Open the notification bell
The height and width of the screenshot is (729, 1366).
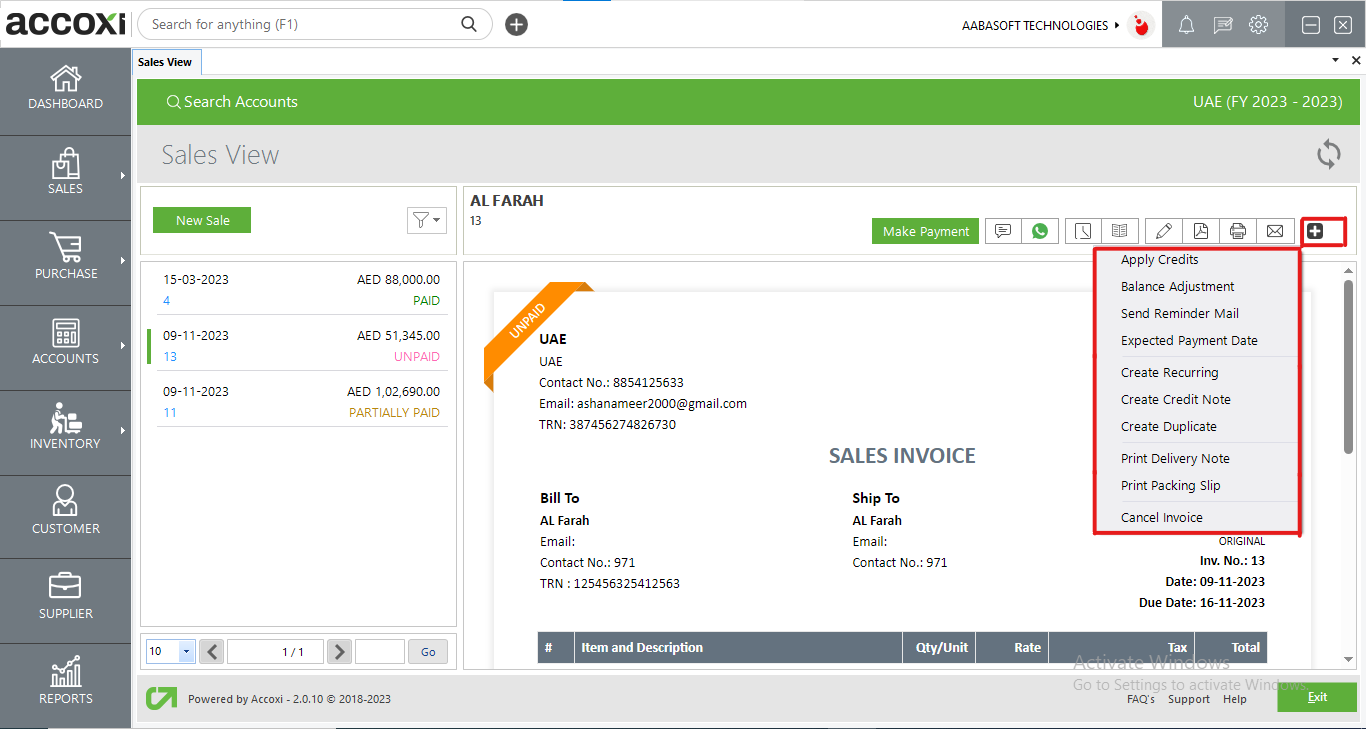click(1186, 24)
